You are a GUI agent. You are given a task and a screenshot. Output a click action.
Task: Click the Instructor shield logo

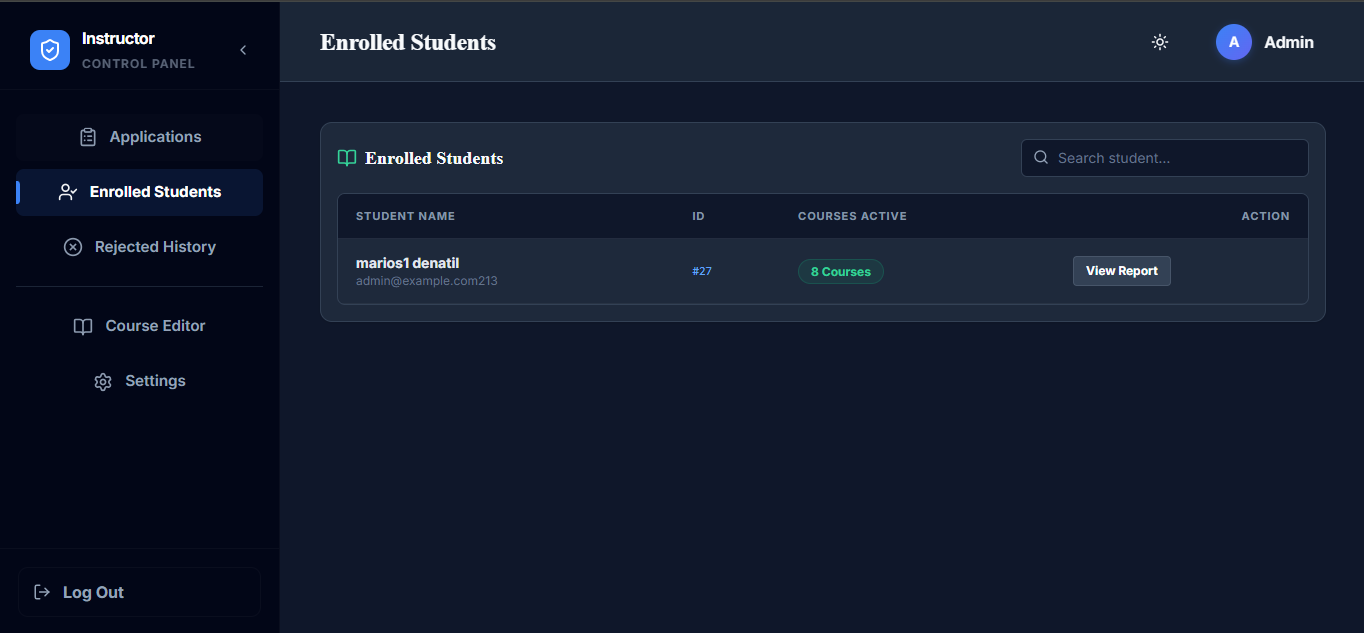click(49, 49)
